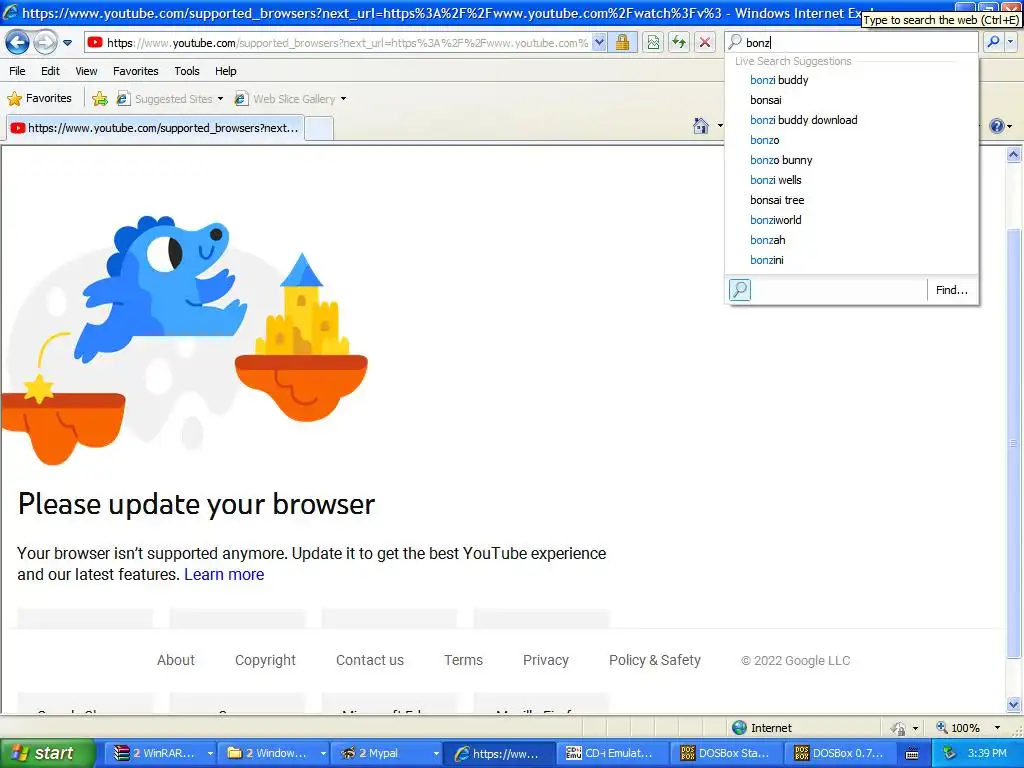Click the Add to Favorites Bar icon
1024x768 pixels.
coord(100,99)
